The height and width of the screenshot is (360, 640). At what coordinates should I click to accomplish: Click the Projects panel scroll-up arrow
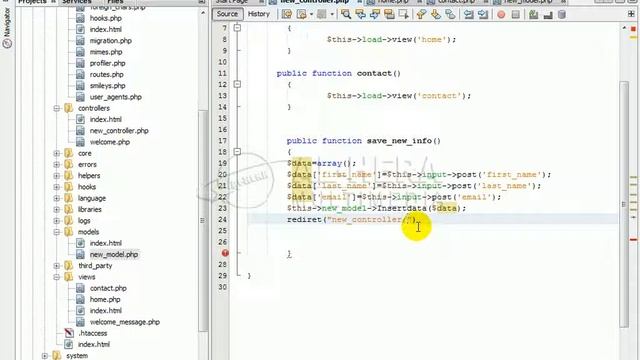click(x=203, y=13)
